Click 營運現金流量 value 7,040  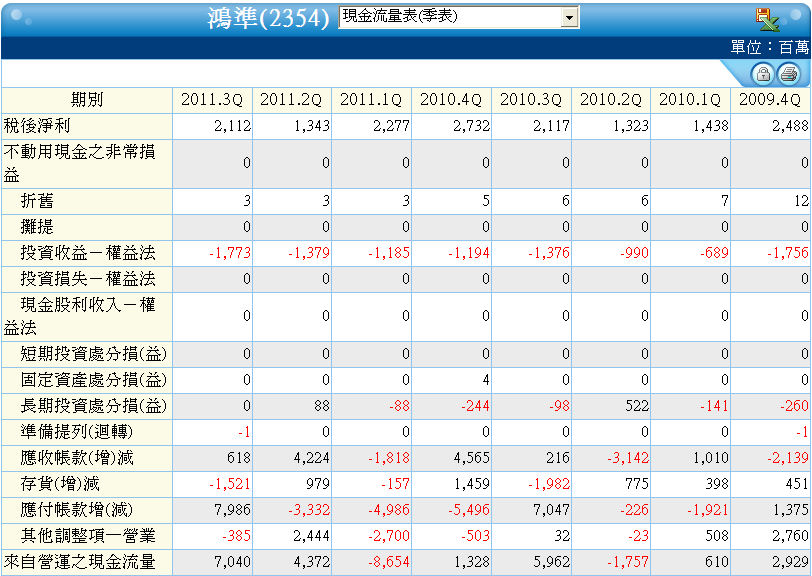pos(233,562)
